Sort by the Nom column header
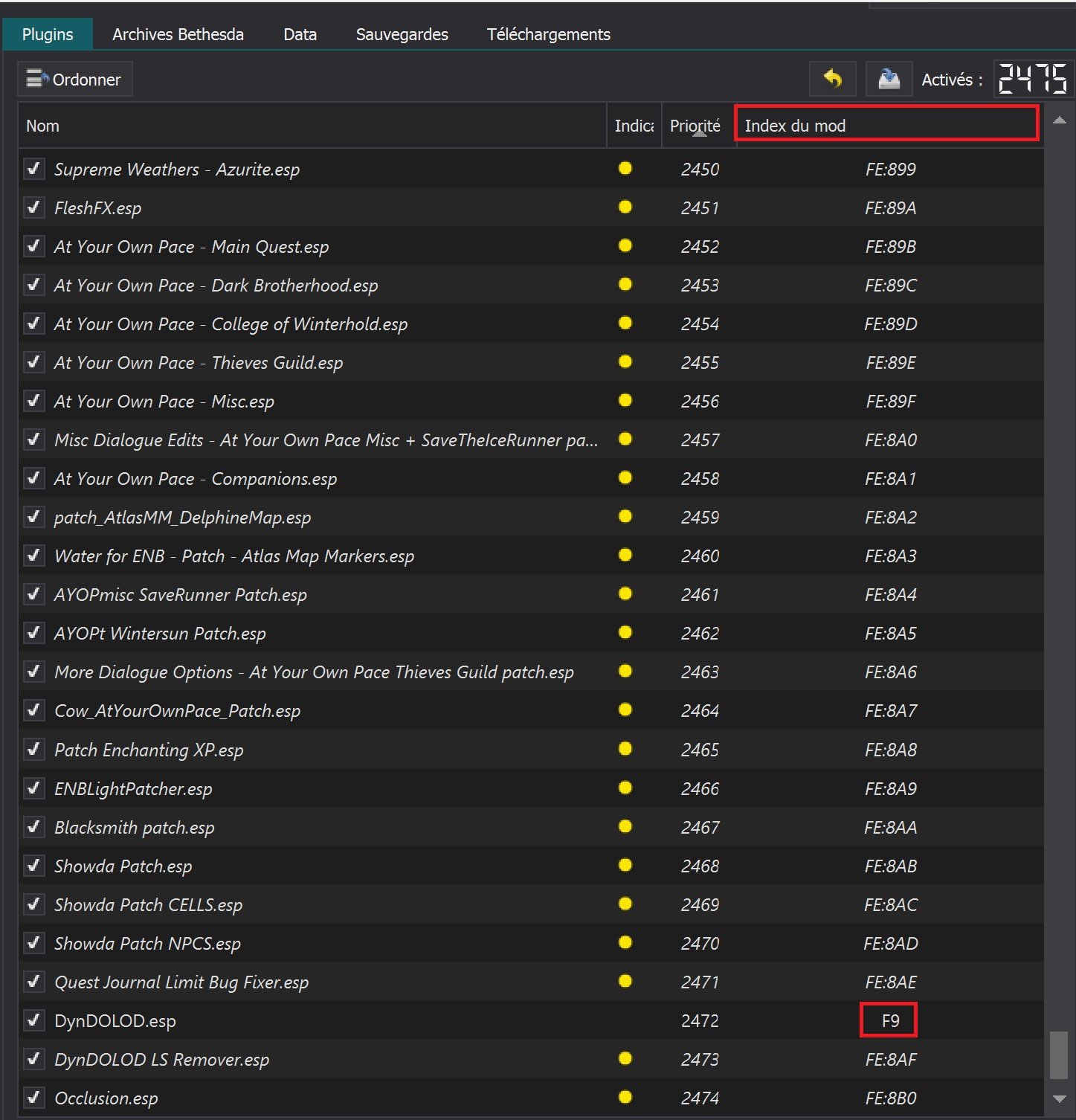Image resolution: width=1076 pixels, height=1120 pixels. (312, 126)
